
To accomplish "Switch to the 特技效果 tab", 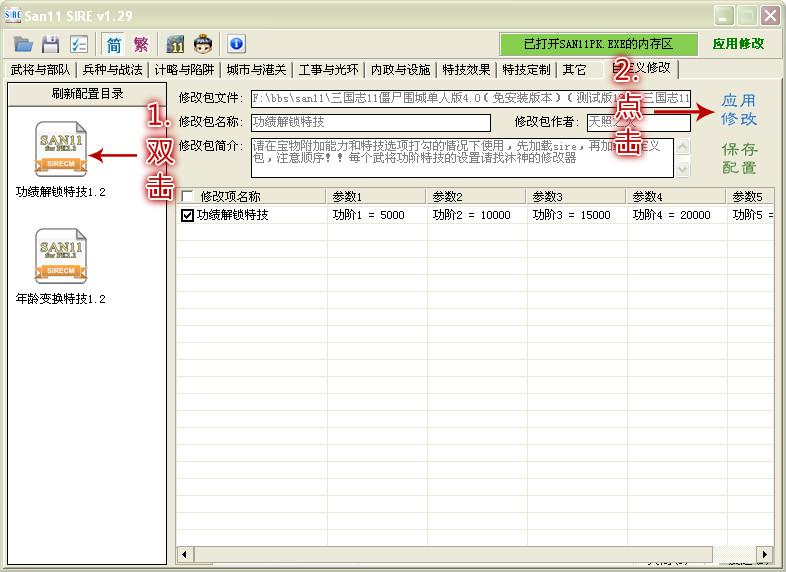I will (467, 70).
